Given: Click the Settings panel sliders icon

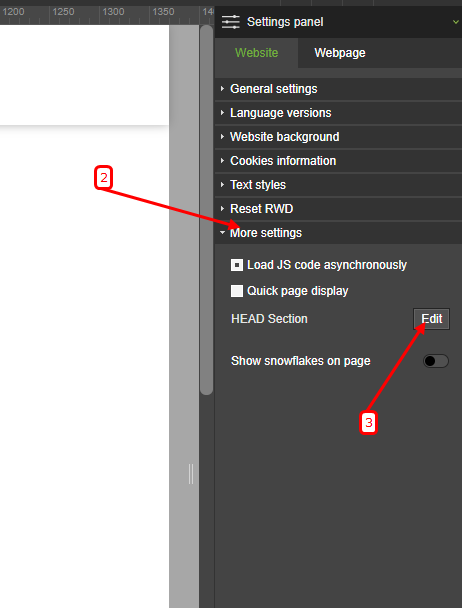Looking at the screenshot, I should click(230, 22).
